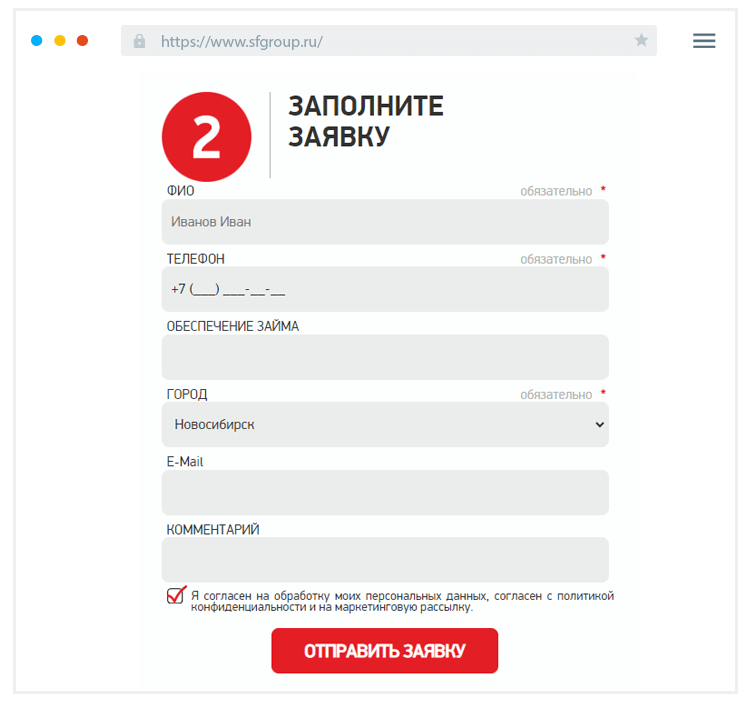Screen dimensions: 751x709
Task: Click the bookmark star icon
Action: pos(641,41)
